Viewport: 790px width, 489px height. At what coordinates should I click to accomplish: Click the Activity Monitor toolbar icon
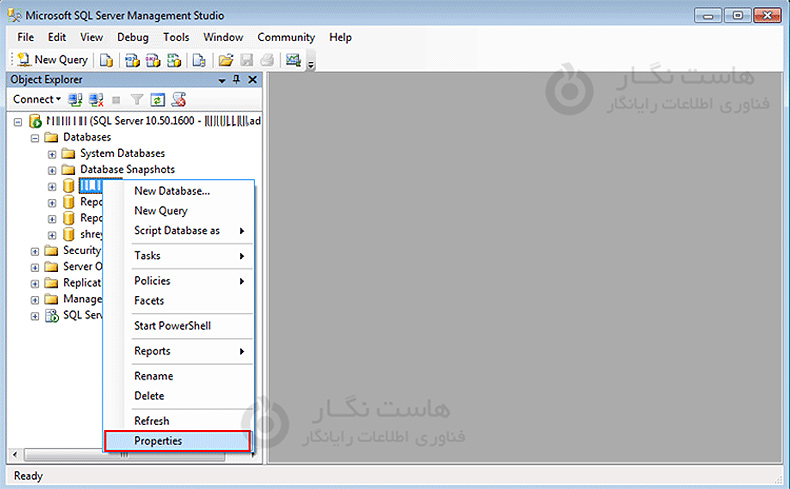click(293, 60)
